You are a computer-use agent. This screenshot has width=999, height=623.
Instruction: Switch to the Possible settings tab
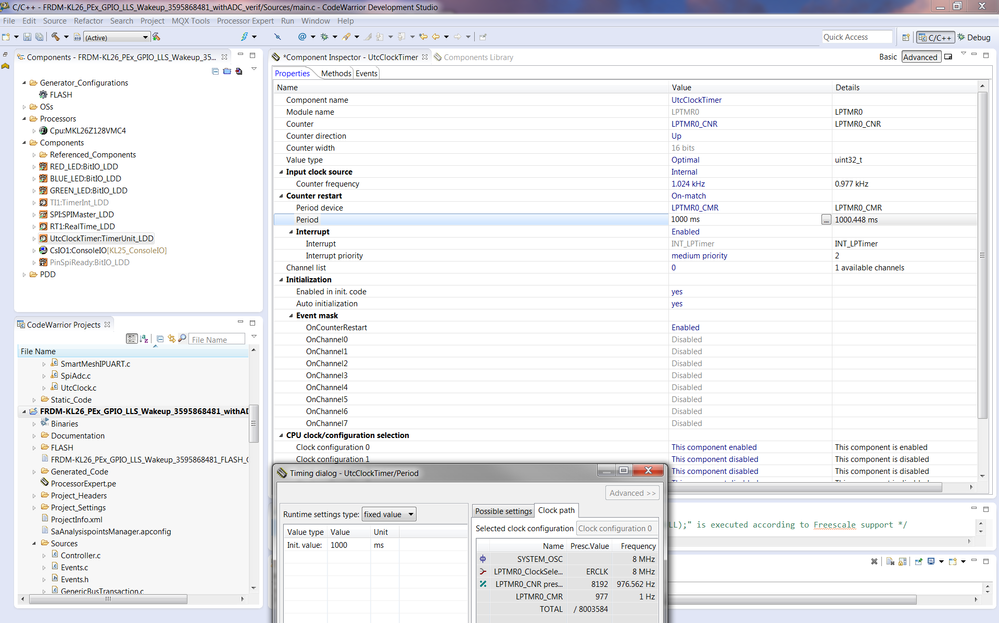click(x=502, y=510)
